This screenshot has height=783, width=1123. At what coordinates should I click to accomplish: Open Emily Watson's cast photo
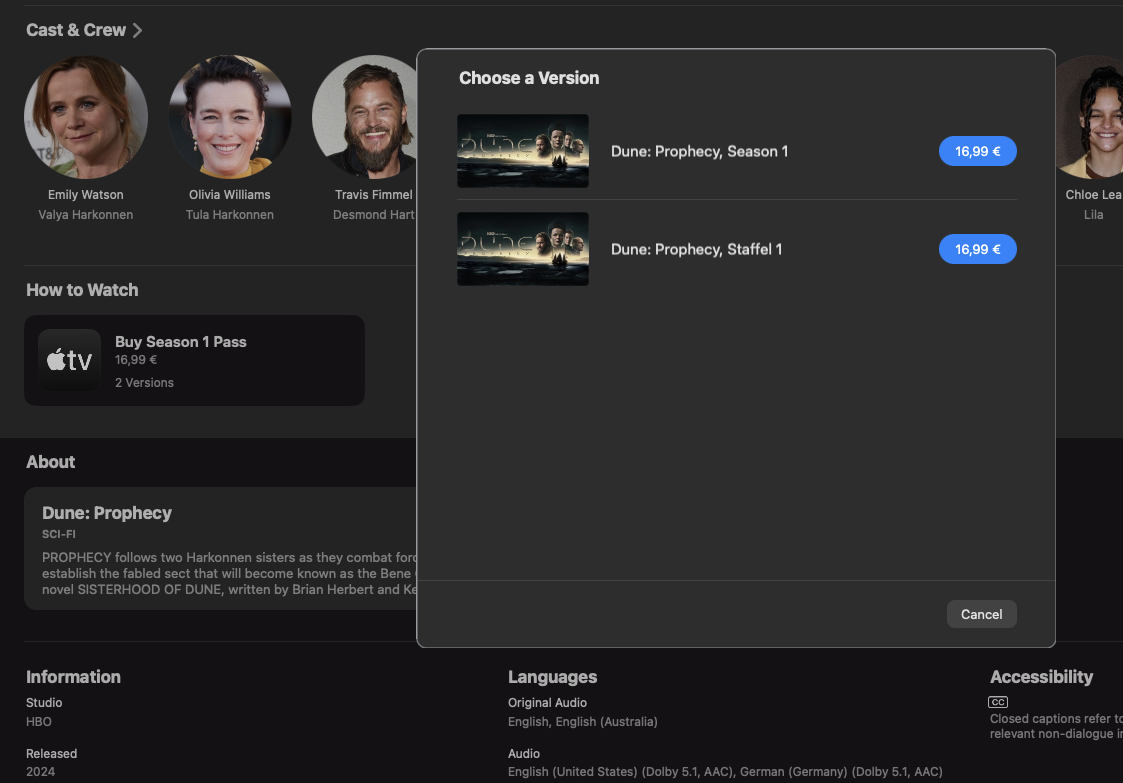[86, 117]
